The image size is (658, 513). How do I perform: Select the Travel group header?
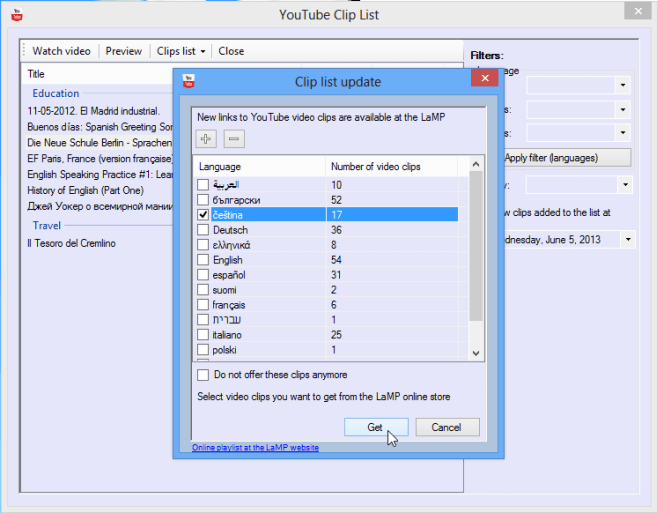47,225
